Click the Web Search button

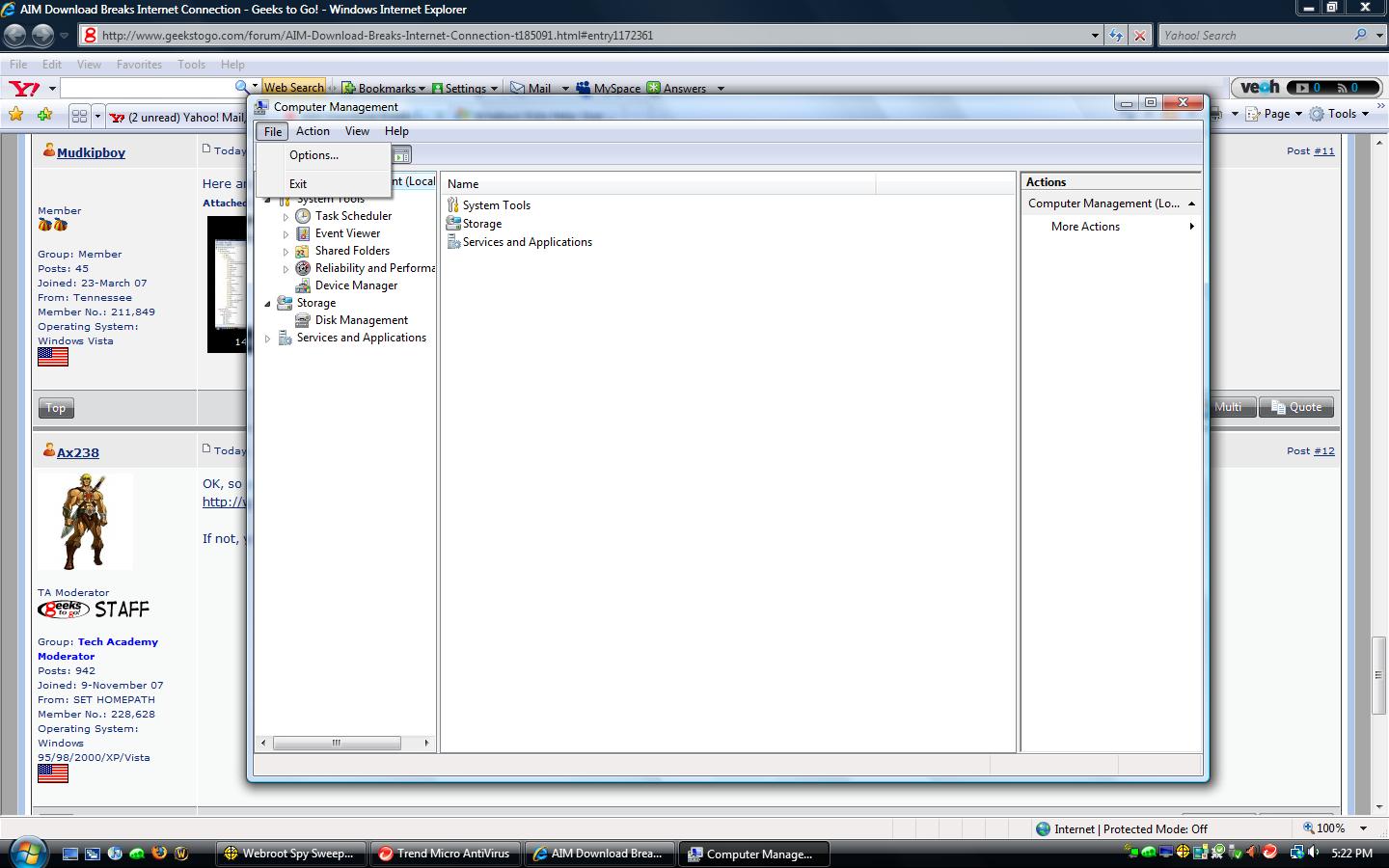[x=293, y=88]
